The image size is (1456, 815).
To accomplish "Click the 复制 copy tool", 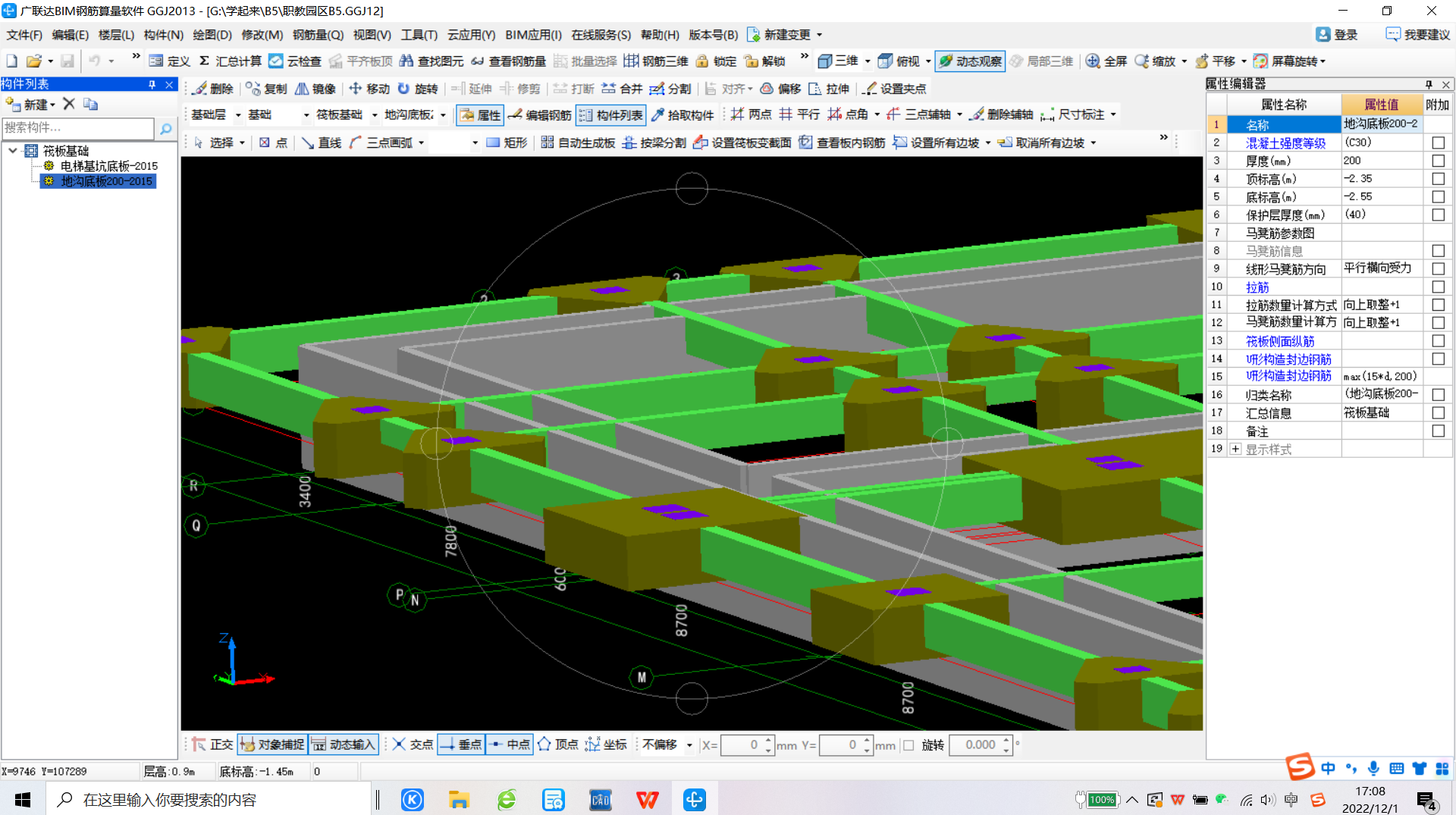I will (266, 89).
